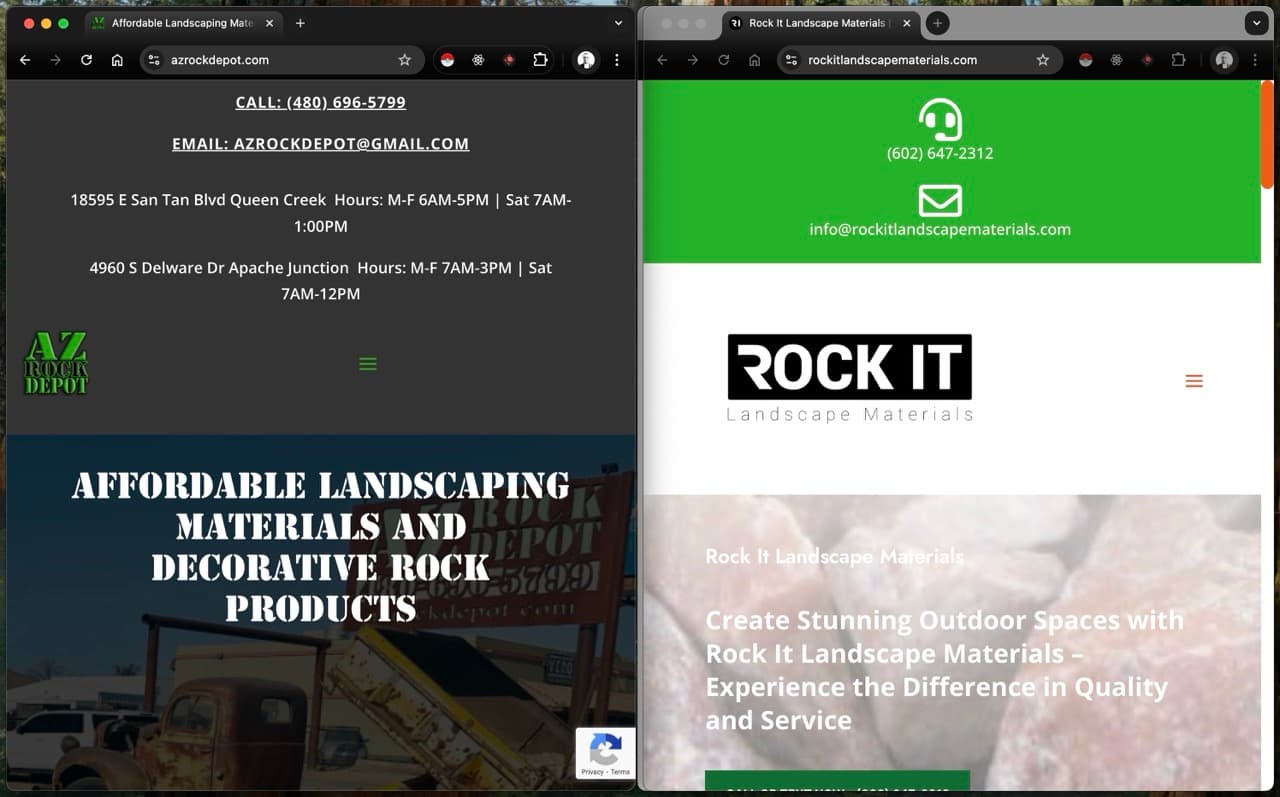Email info@rockitlandscapematerials.com link
The image size is (1280, 797).
[940, 229]
